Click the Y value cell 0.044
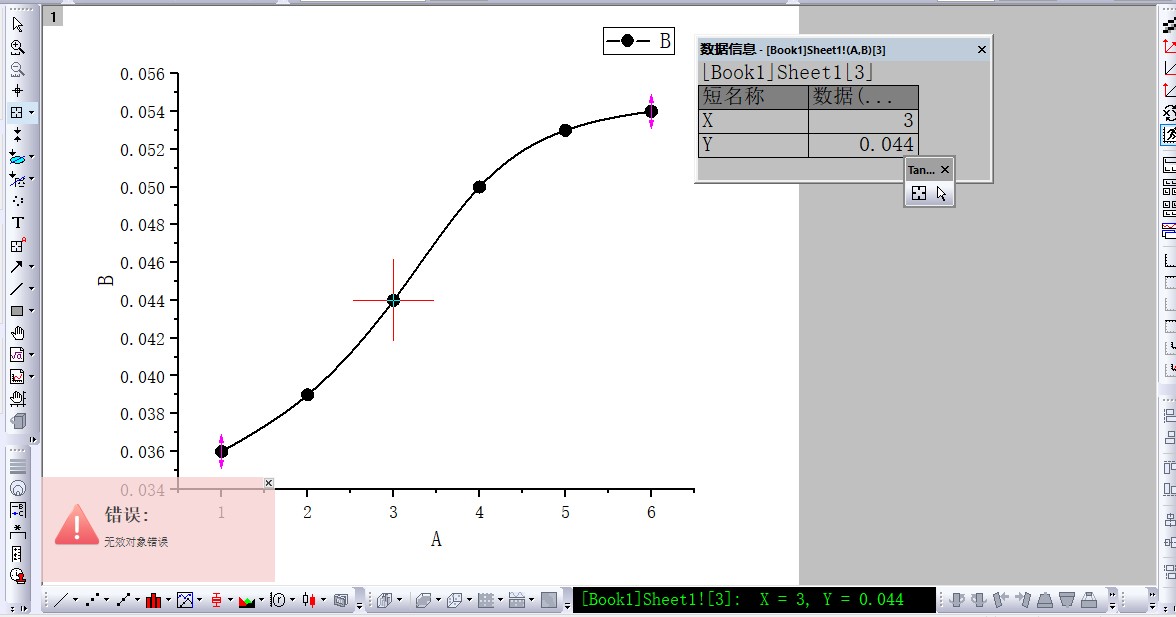This screenshot has height=617, width=1176. coord(862,146)
